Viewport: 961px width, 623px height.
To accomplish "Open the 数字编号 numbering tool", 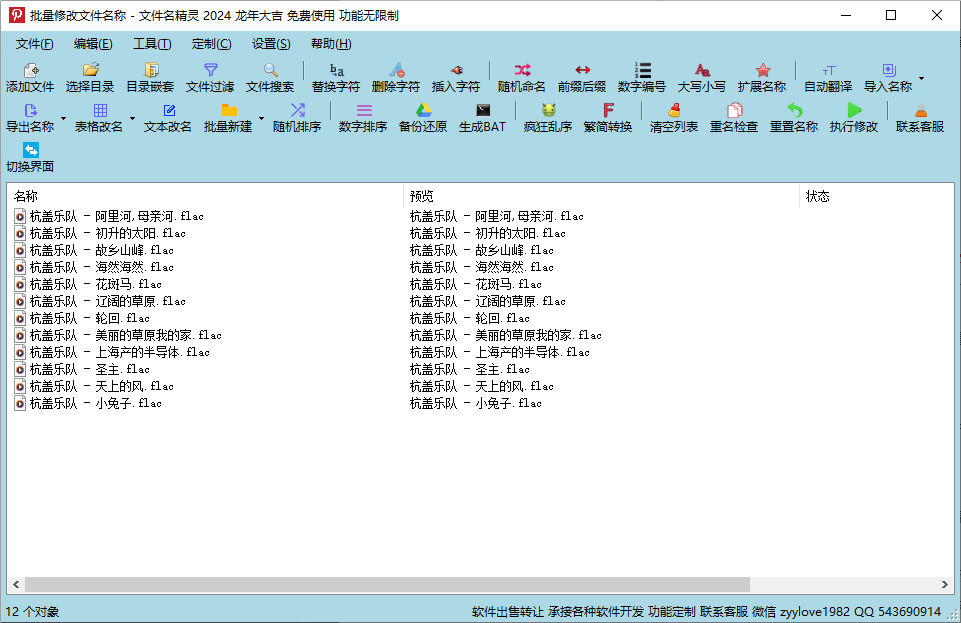I will pos(642,71).
